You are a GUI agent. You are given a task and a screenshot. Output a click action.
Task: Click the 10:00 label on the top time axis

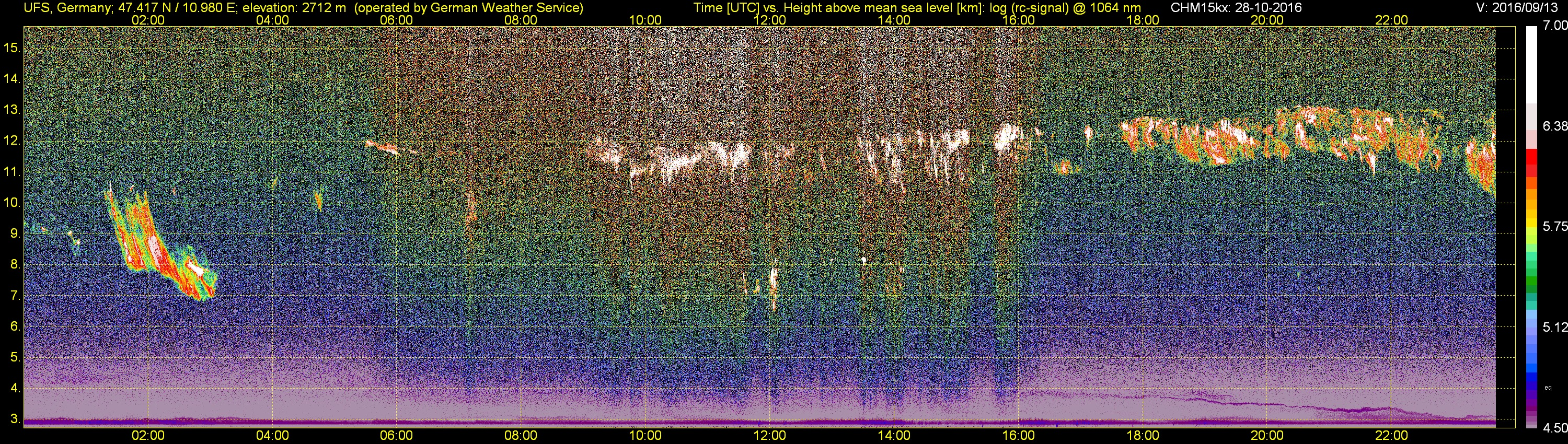(645, 20)
